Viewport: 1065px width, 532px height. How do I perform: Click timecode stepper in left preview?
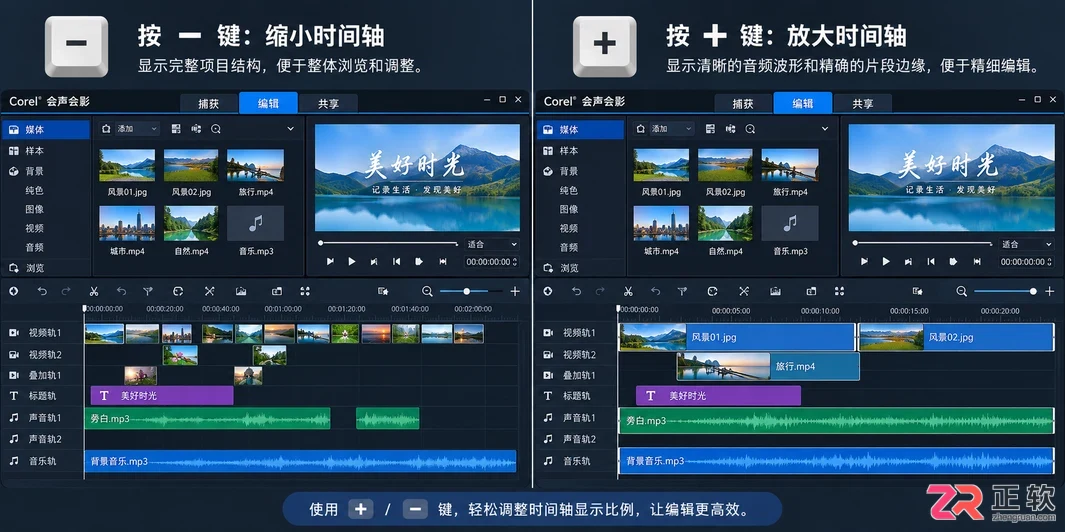coord(516,262)
